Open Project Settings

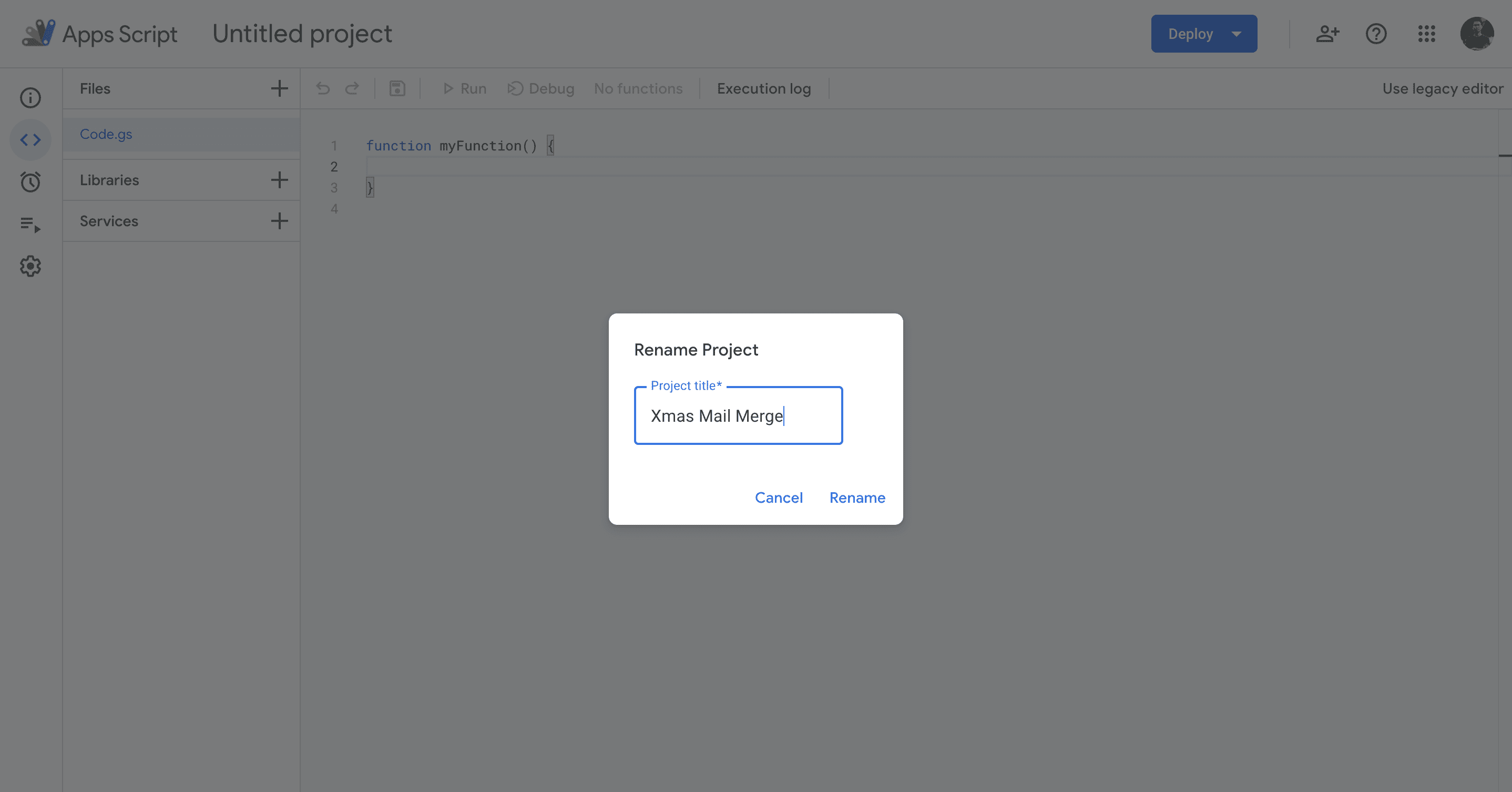coord(30,266)
